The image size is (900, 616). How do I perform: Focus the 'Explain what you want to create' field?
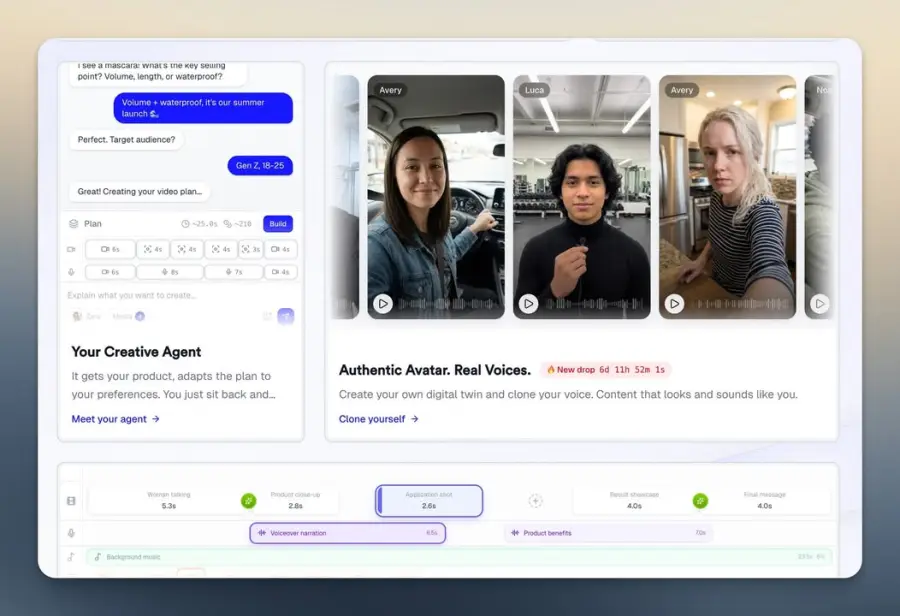click(x=181, y=295)
